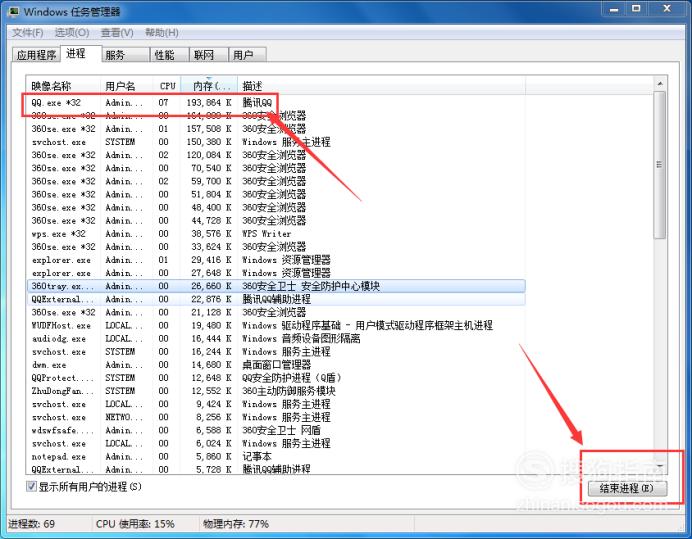Switch to the 用户 tab
692x539 pixels.
[248, 55]
